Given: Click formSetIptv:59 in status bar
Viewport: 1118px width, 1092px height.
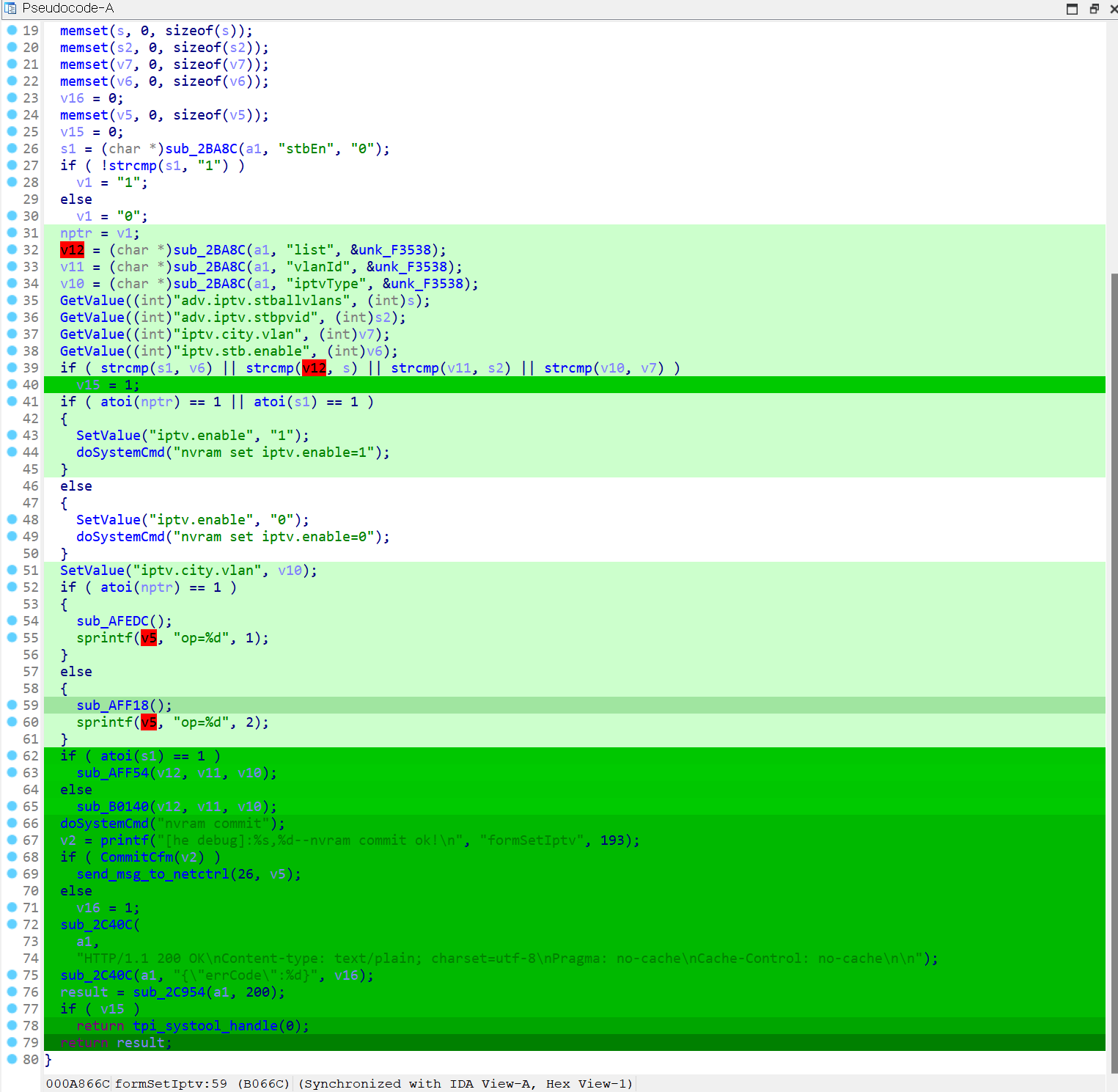Looking at the screenshot, I should [172, 1084].
